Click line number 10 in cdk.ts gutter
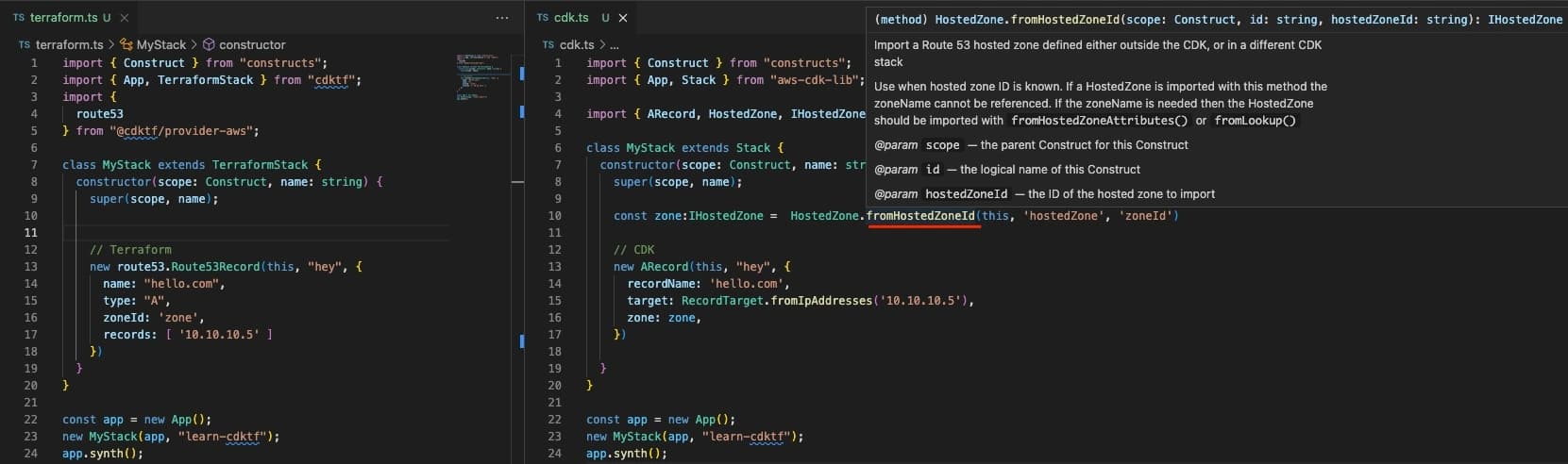Screen dimensions: 1568x464 pyautogui.click(x=554, y=216)
